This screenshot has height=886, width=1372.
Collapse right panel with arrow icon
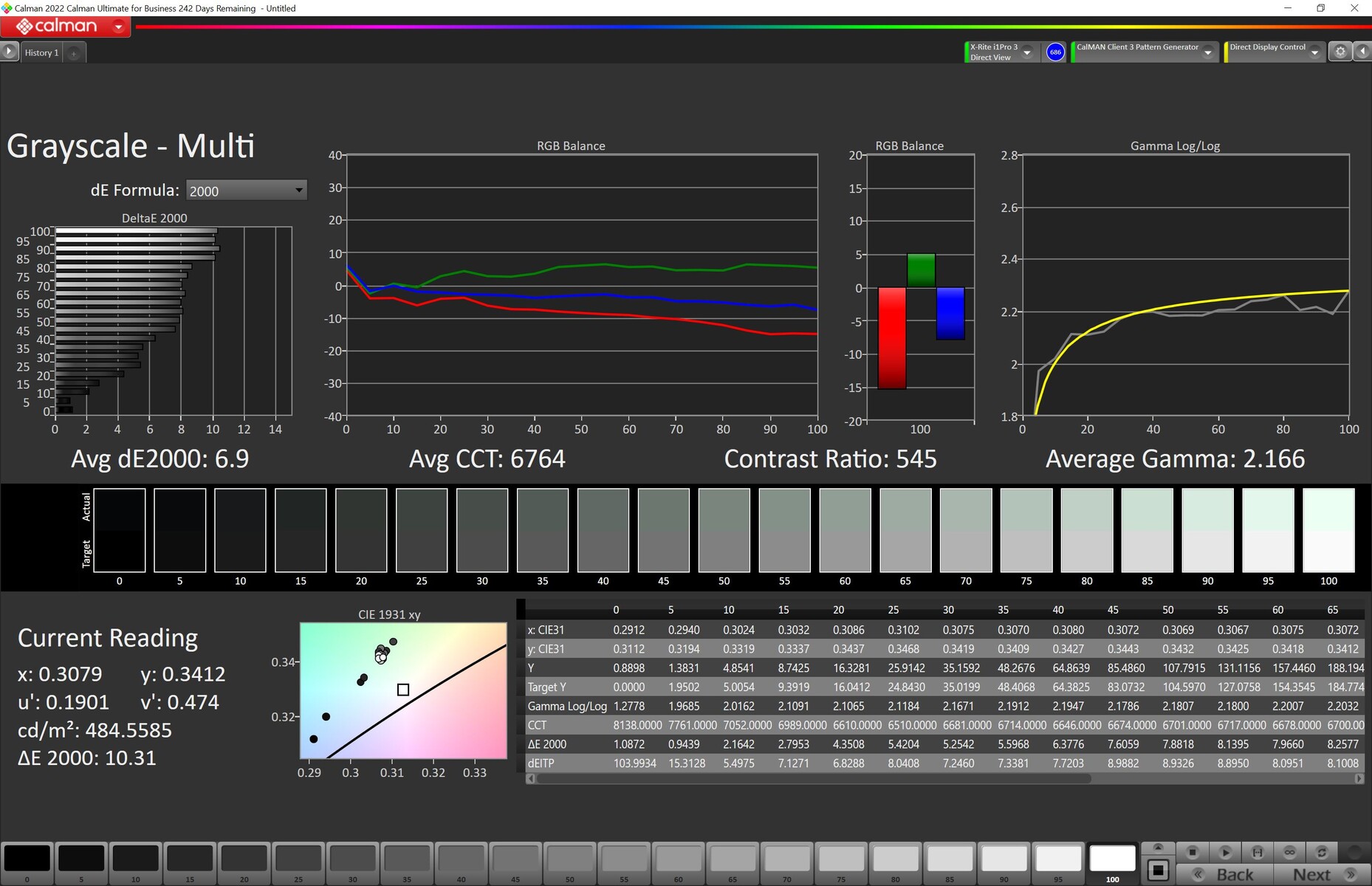(1363, 52)
